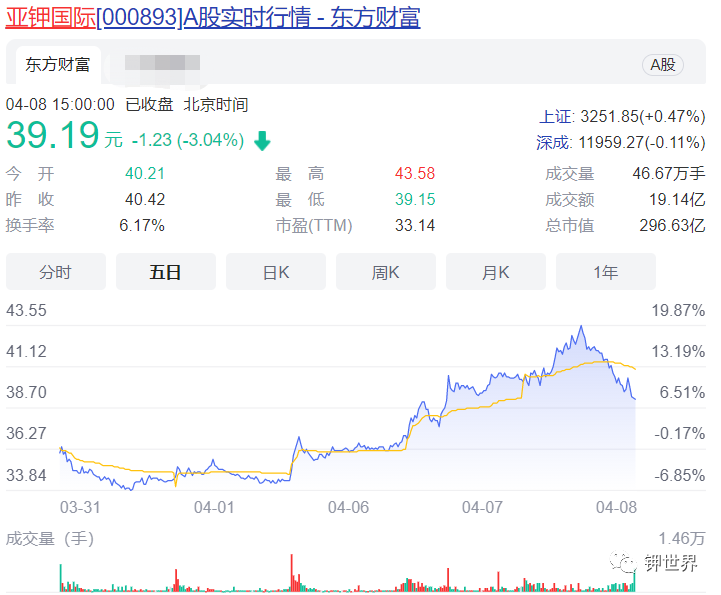Click the 昨收 value 40.42
This screenshot has width=721, height=595.
pyautogui.click(x=145, y=199)
